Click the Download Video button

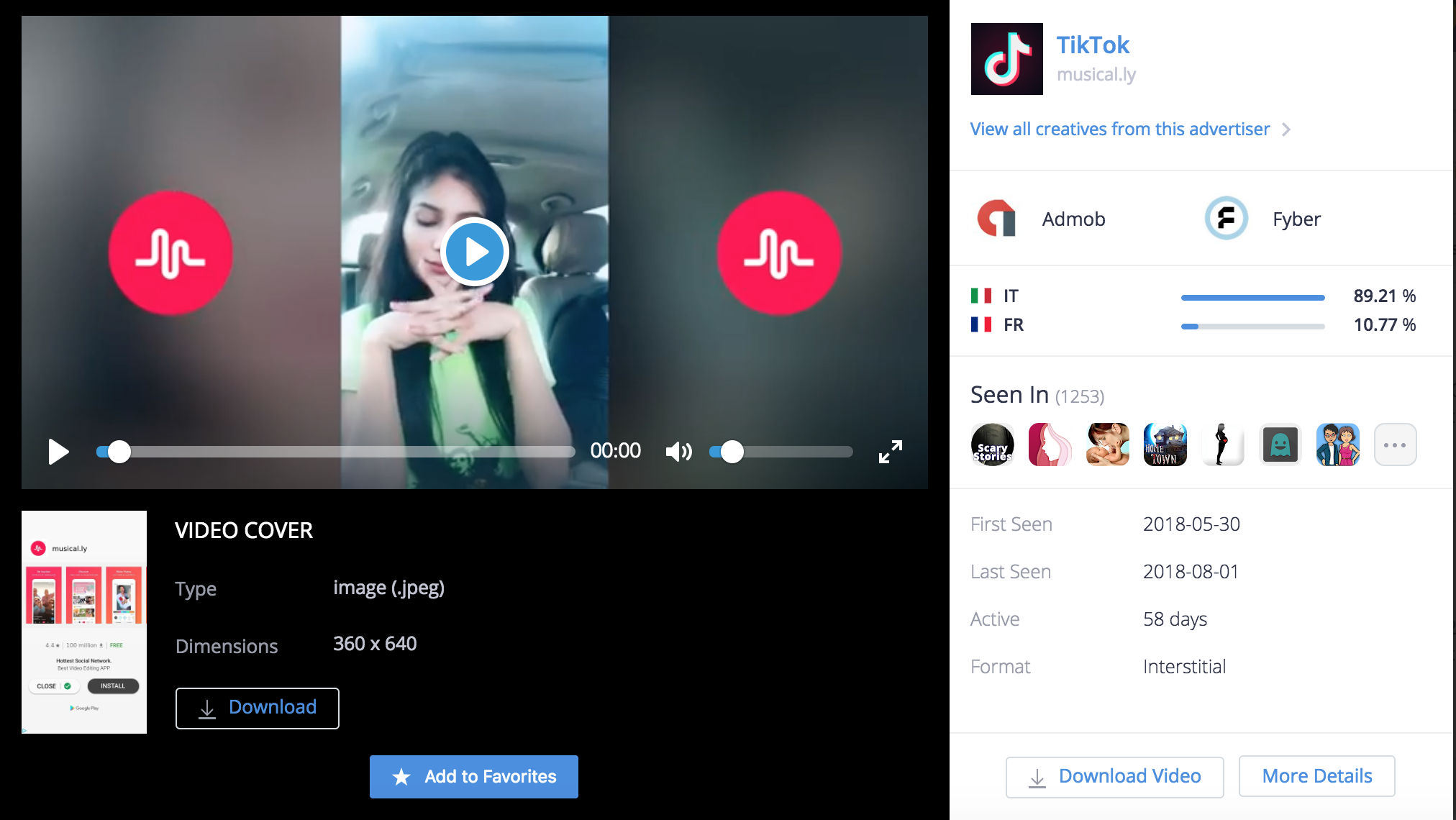click(1114, 777)
